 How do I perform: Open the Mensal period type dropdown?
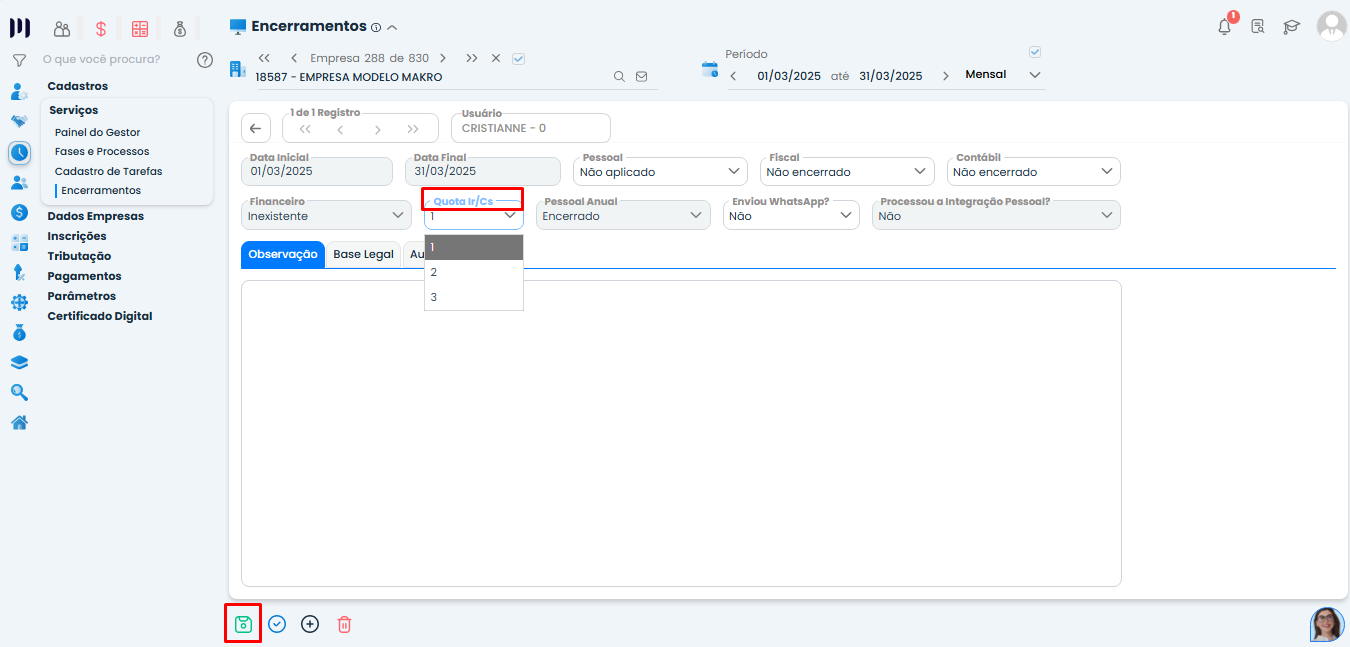(1003, 75)
